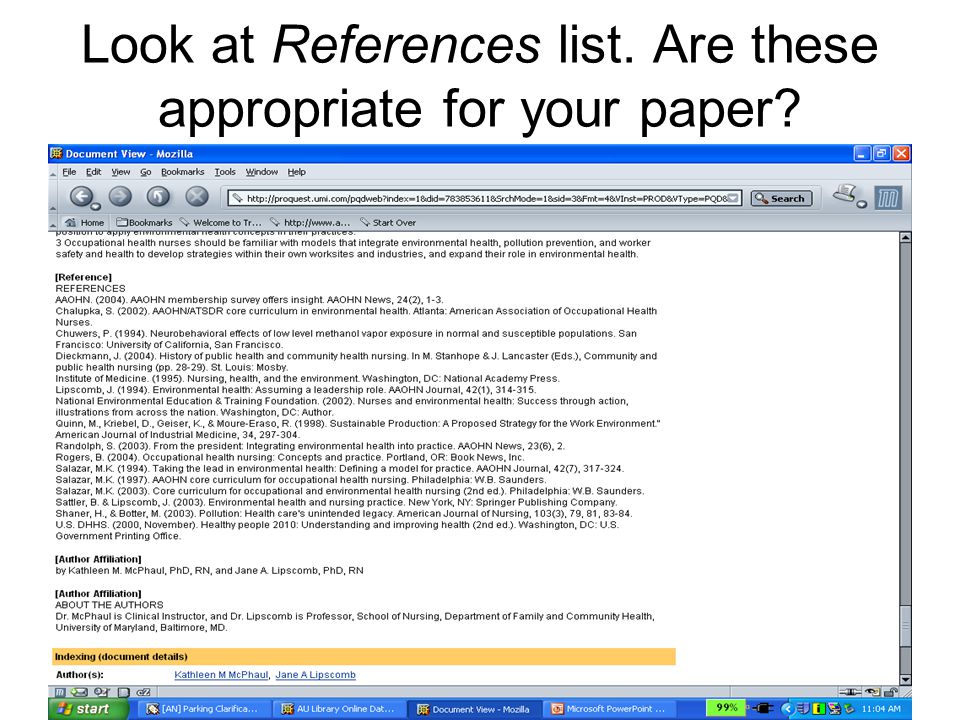Open the File menu
The height and width of the screenshot is (720, 960).
[x=69, y=172]
